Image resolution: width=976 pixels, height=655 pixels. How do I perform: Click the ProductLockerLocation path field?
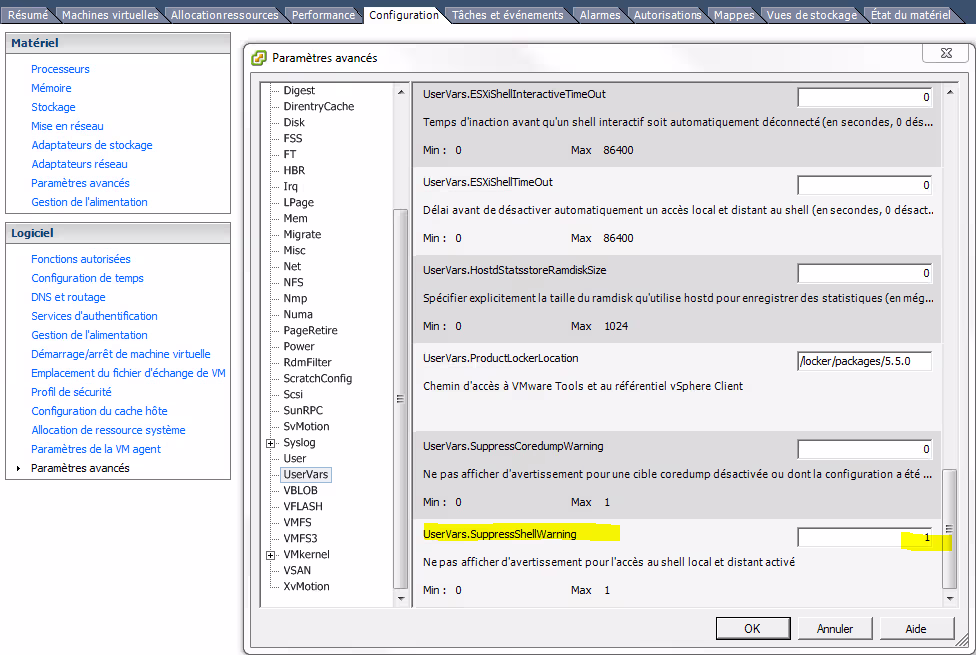pyautogui.click(x=864, y=361)
